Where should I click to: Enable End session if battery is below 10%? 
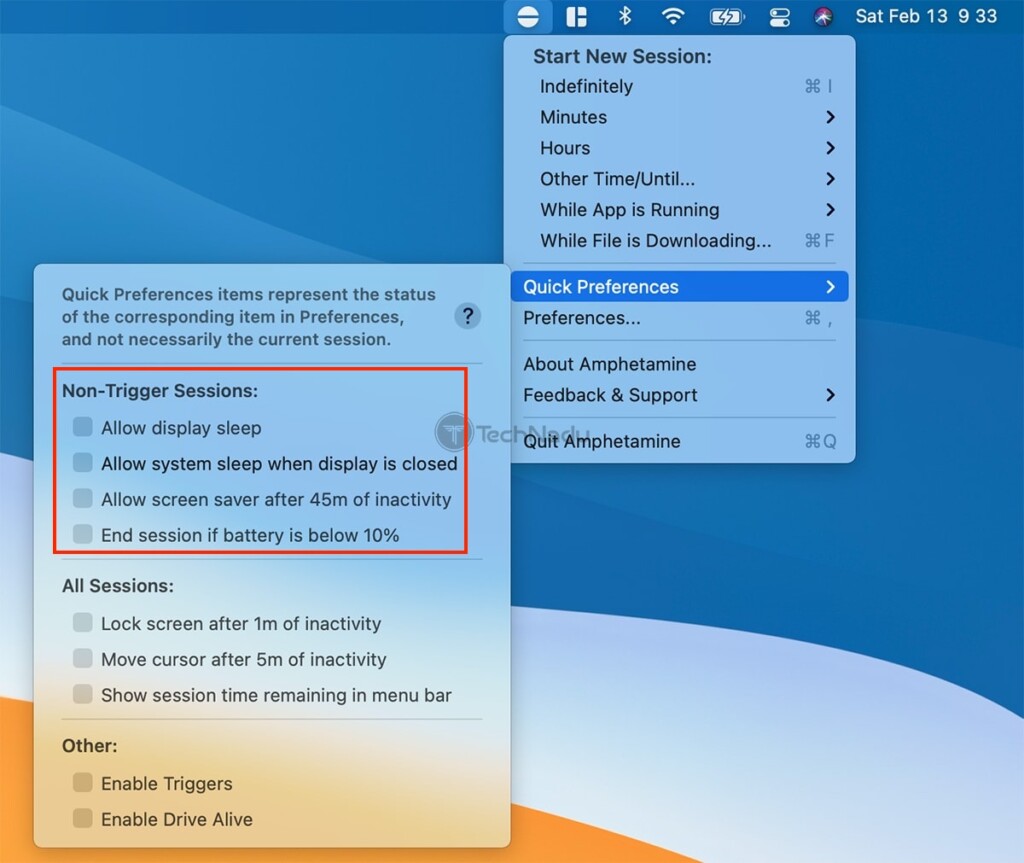coord(83,534)
